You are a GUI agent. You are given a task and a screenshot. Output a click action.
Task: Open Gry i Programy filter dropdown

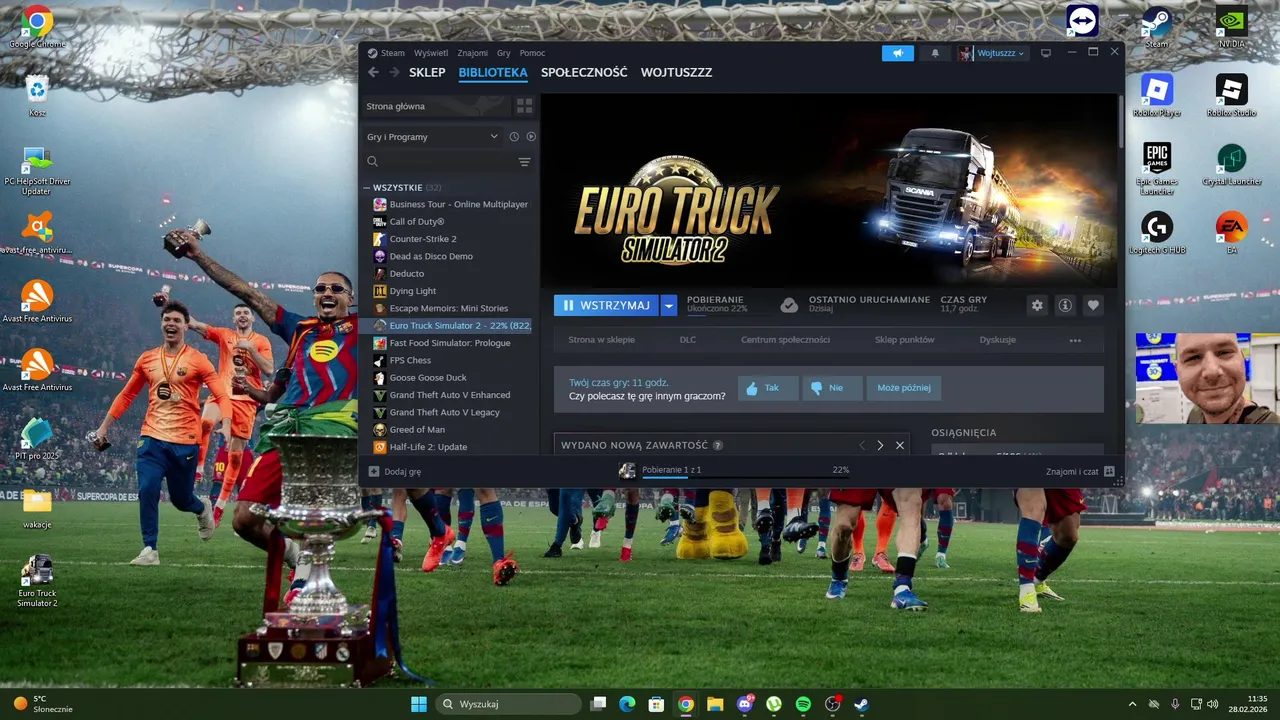click(432, 137)
